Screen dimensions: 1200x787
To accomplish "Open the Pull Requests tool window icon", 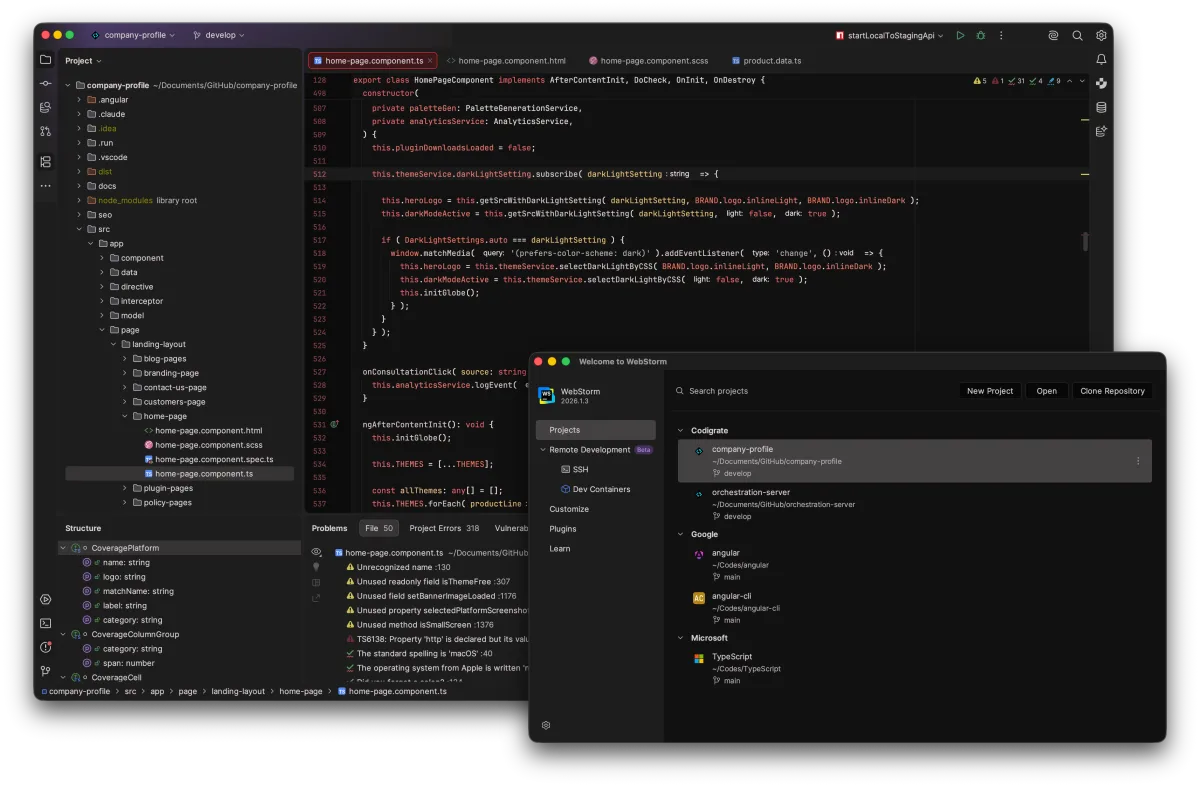I will 45,131.
